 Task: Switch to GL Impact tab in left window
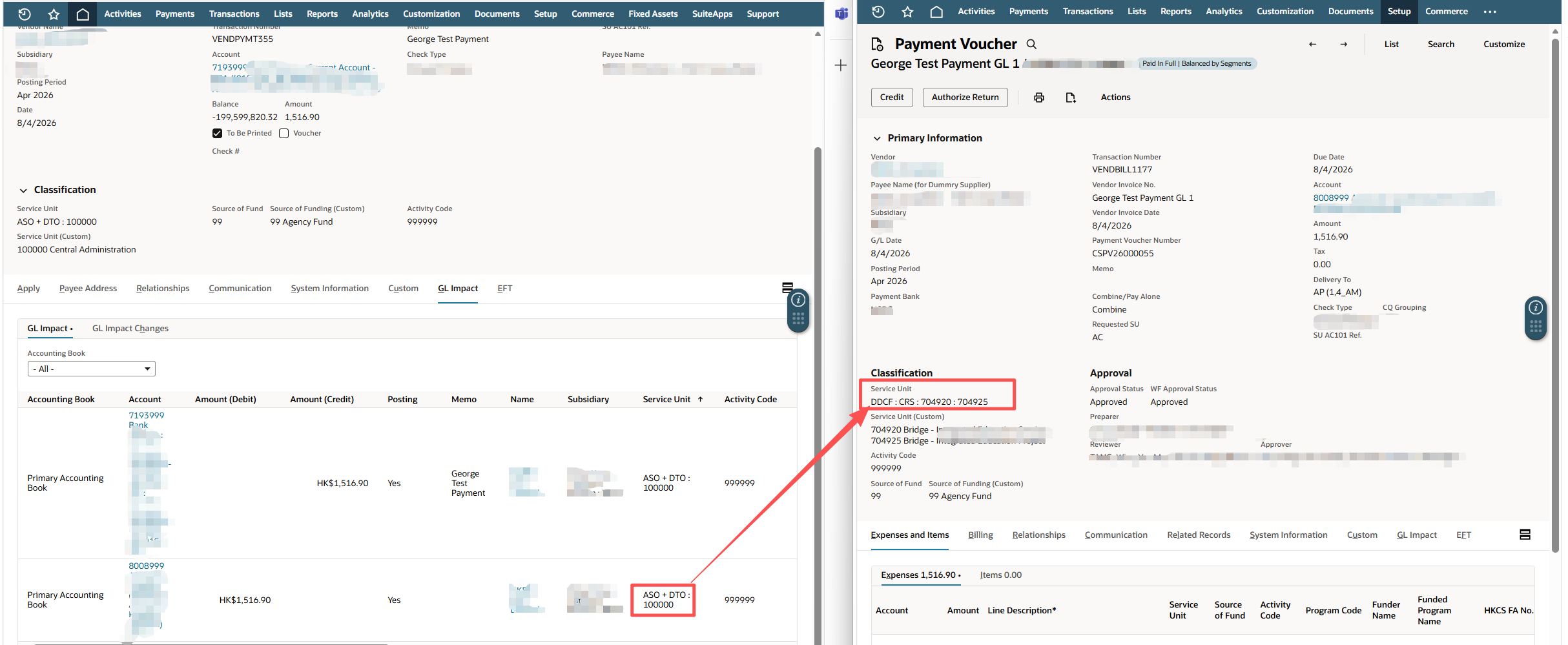(458, 289)
